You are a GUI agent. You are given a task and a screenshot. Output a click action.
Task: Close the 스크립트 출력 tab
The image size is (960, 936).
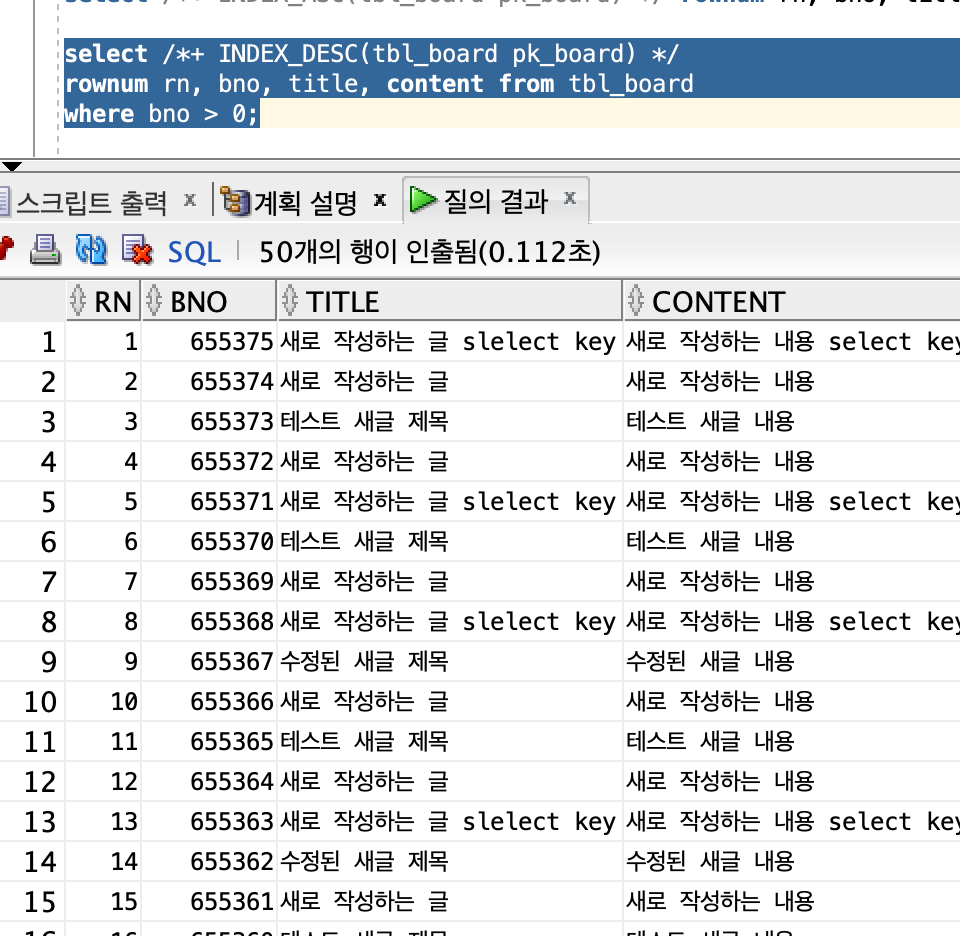pyautogui.click(x=190, y=200)
